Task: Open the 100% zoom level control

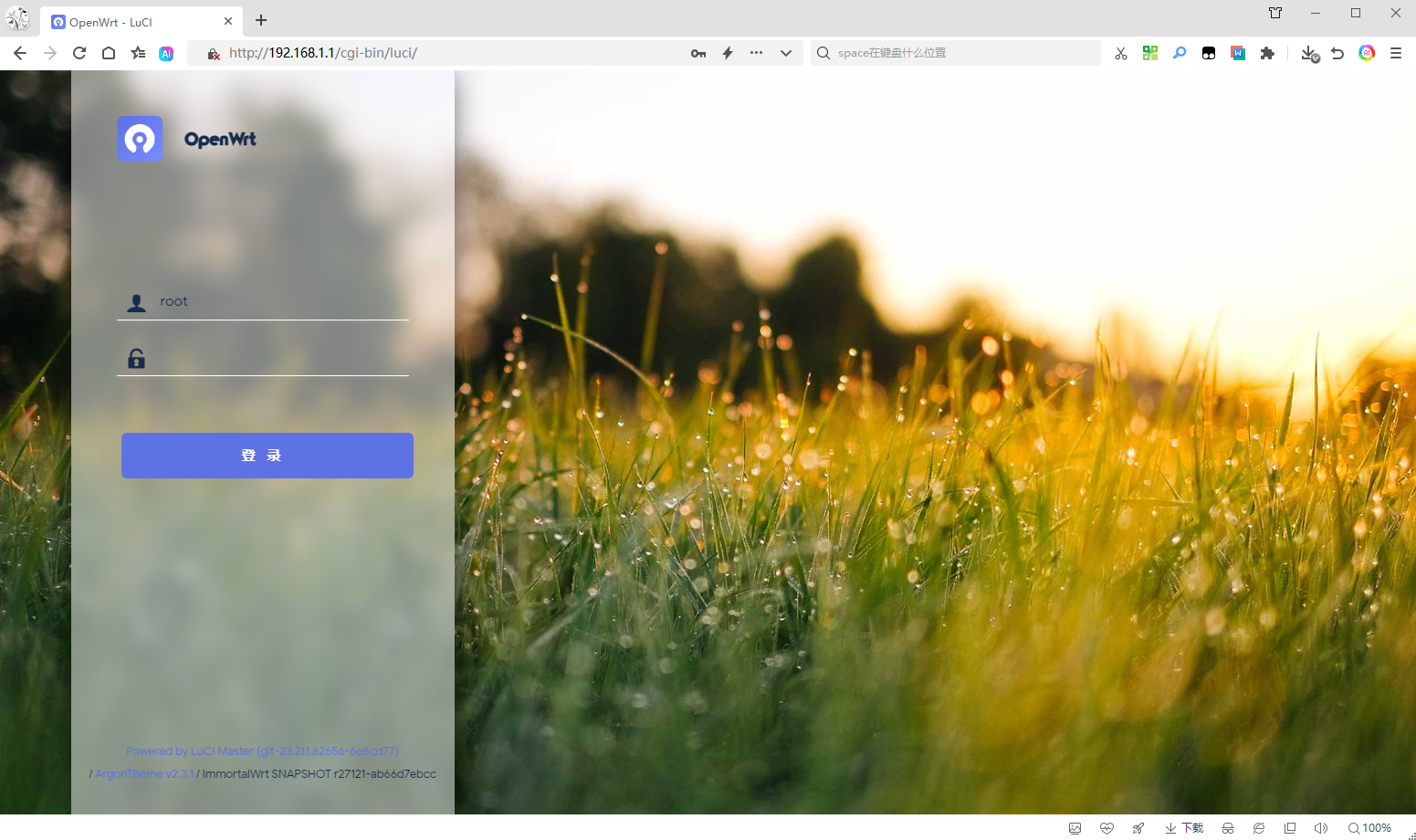Action: coord(1369,828)
